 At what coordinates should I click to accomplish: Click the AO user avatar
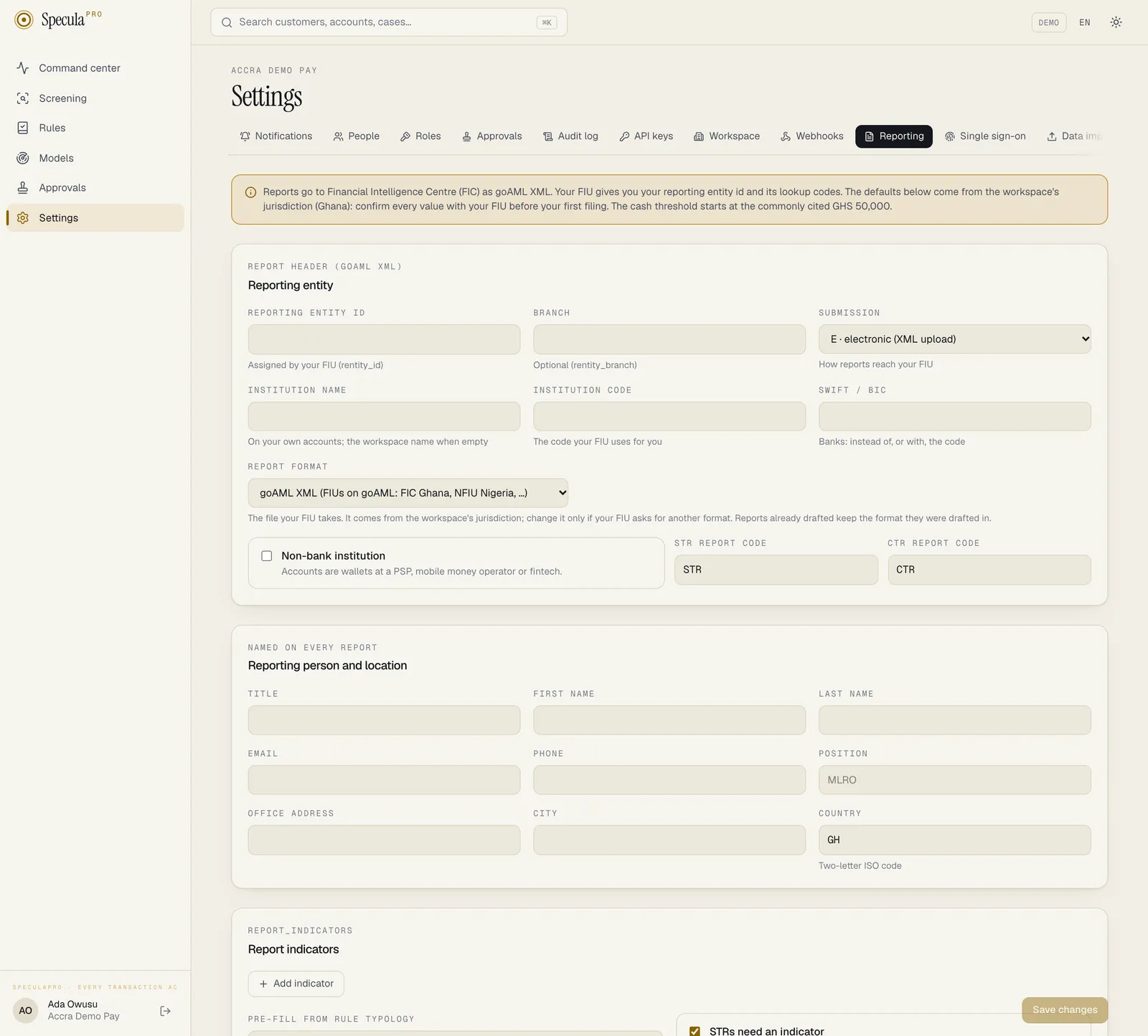pos(26,1011)
